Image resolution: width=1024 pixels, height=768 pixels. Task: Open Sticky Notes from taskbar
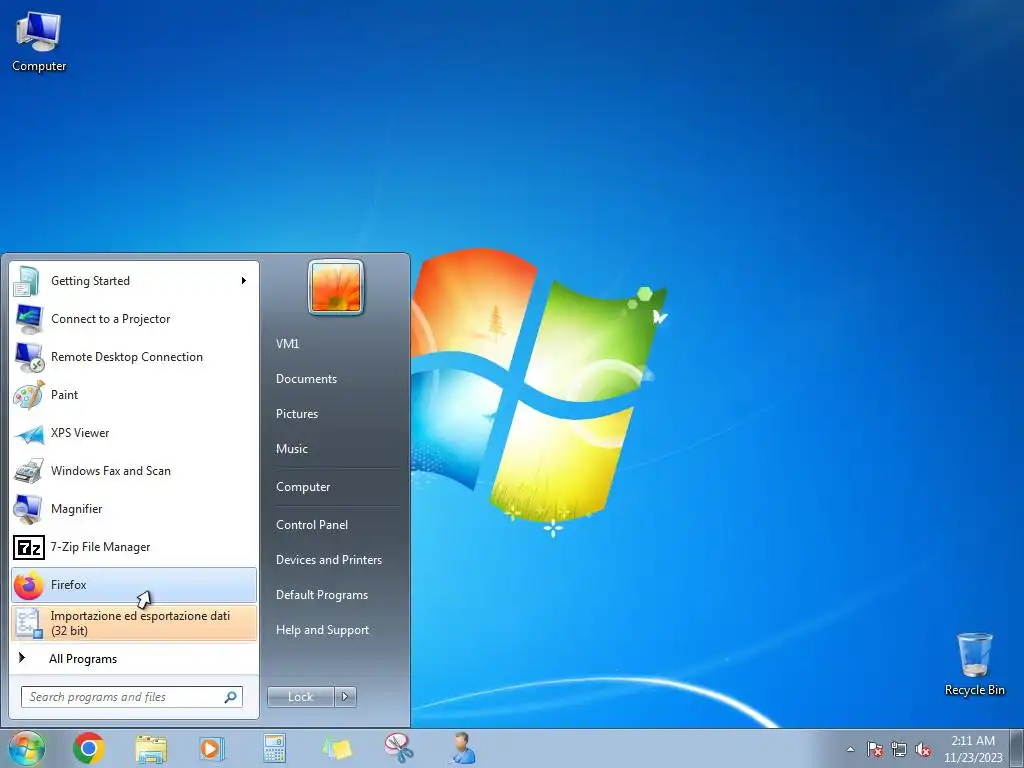pyautogui.click(x=337, y=748)
